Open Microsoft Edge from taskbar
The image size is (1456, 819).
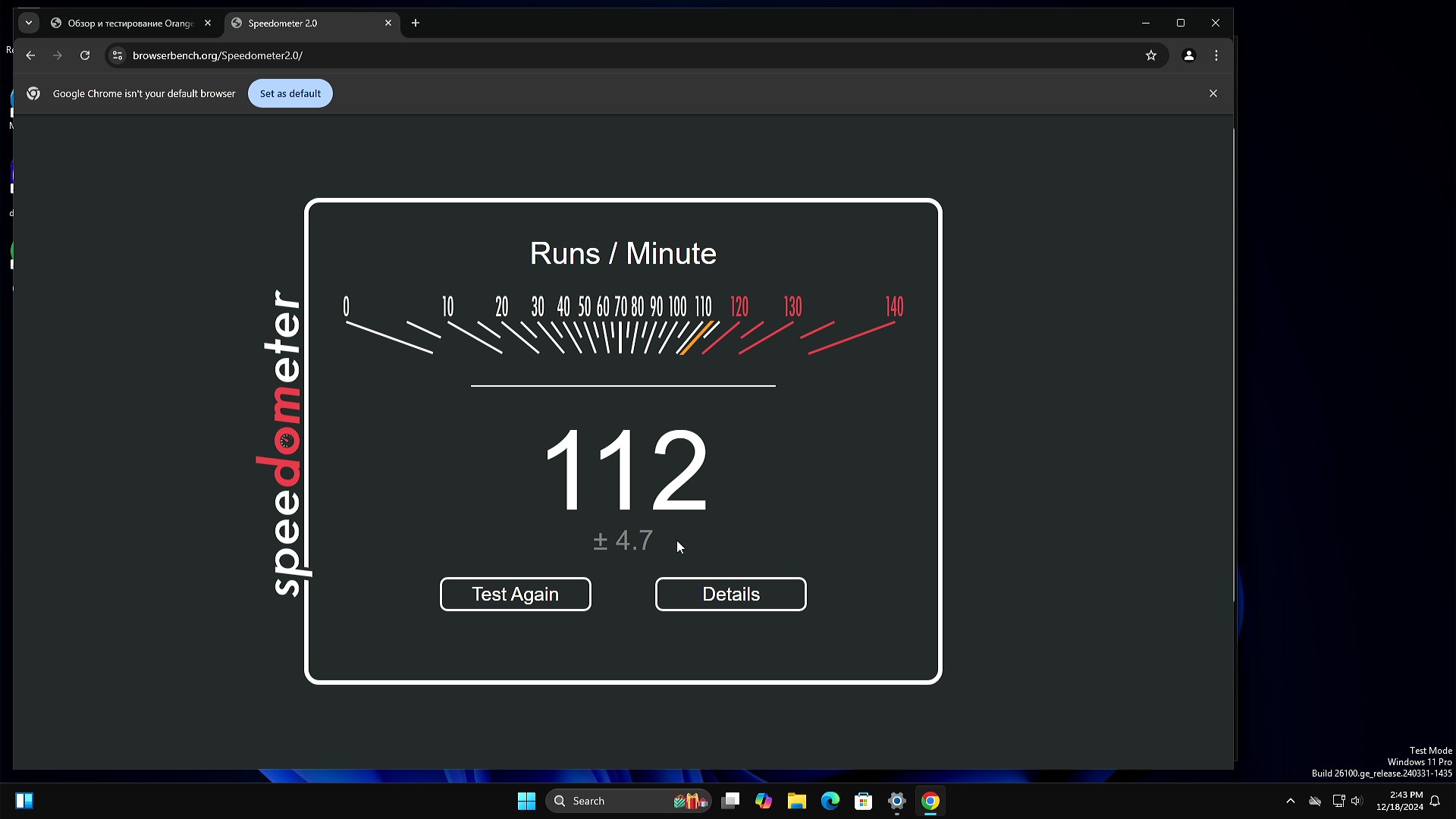tap(830, 801)
